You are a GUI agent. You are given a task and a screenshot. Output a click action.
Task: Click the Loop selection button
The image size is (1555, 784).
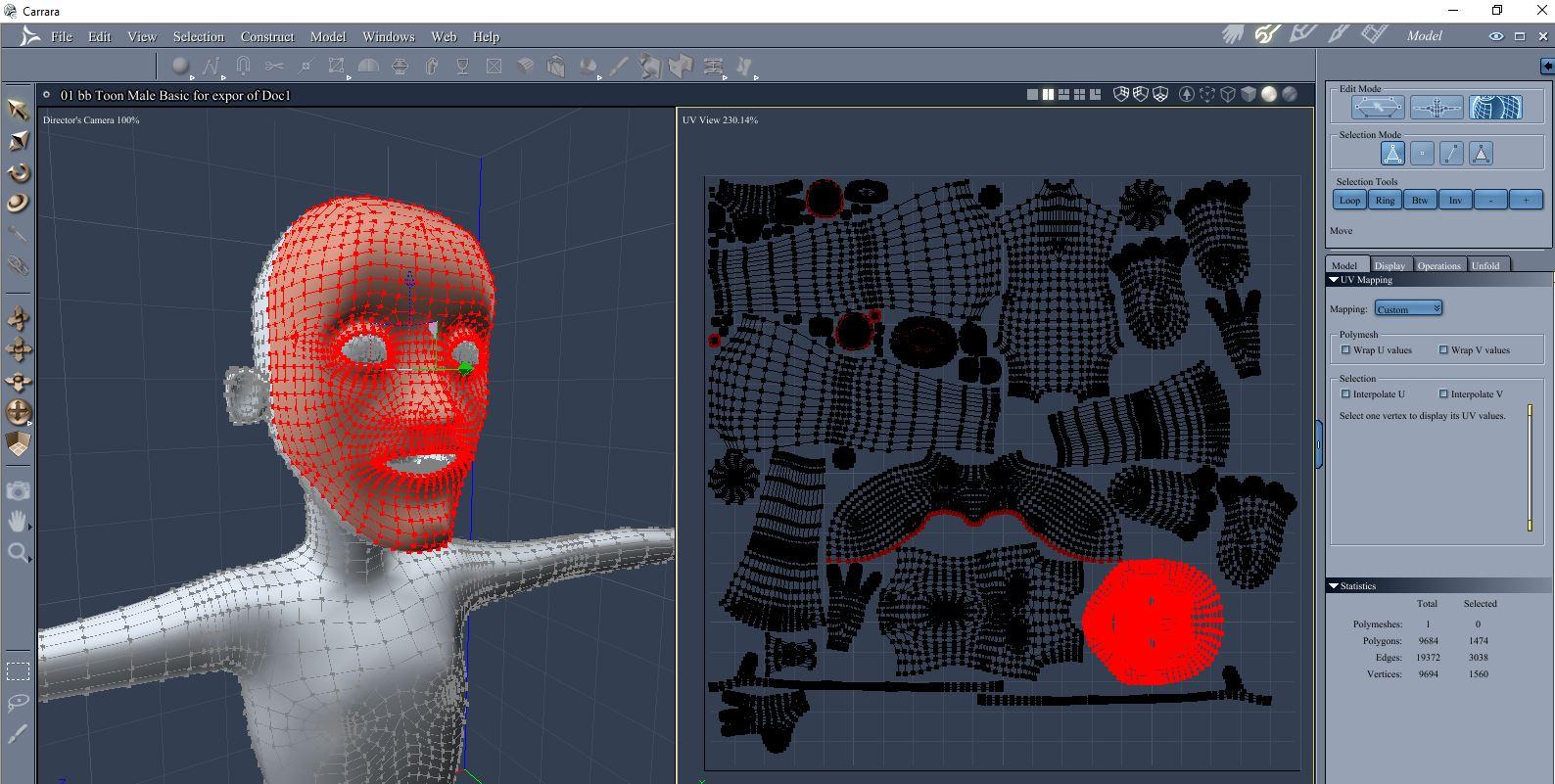click(1349, 200)
